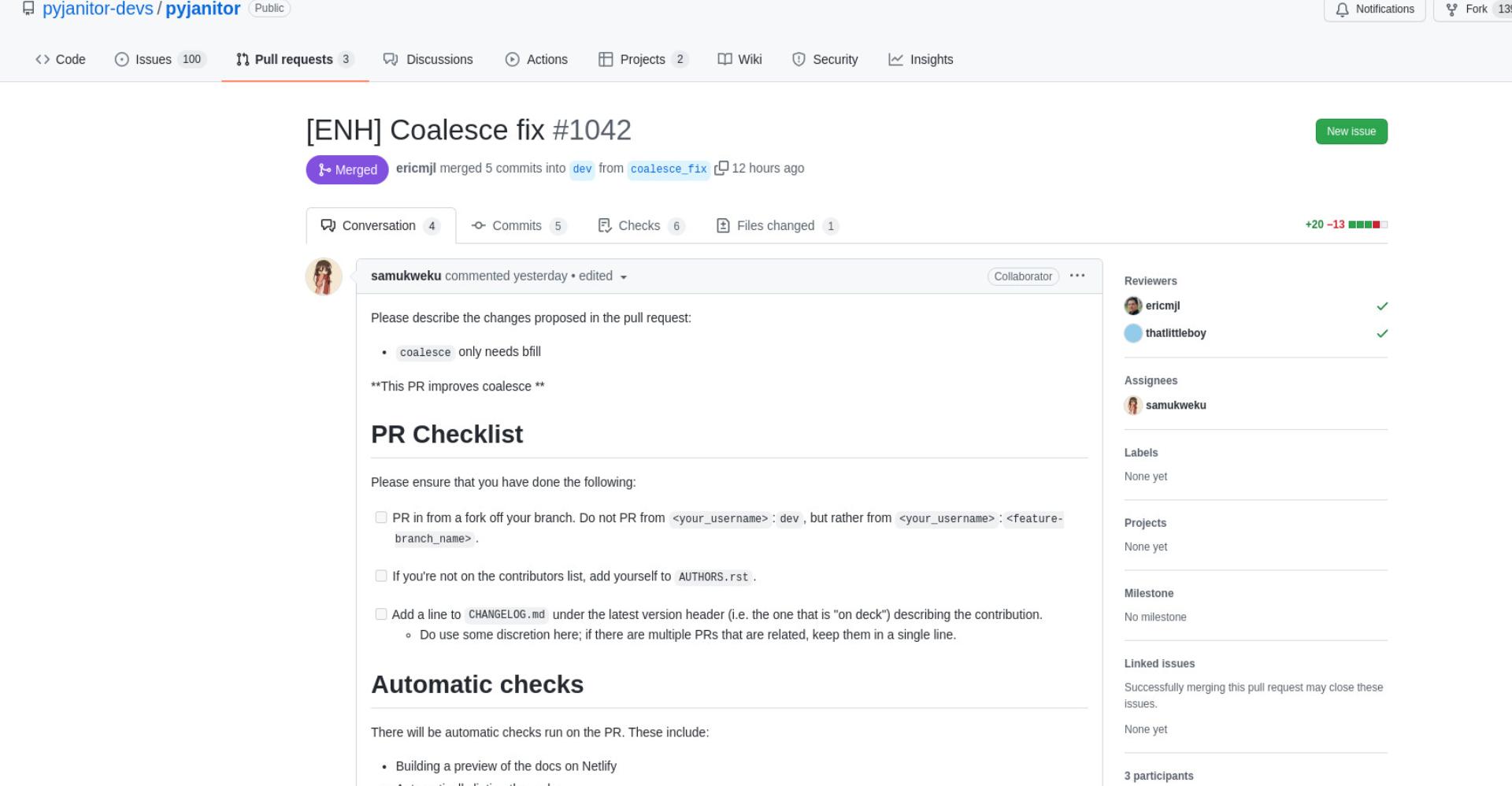Click thatlittleboy's reviewer avatar

1133,333
